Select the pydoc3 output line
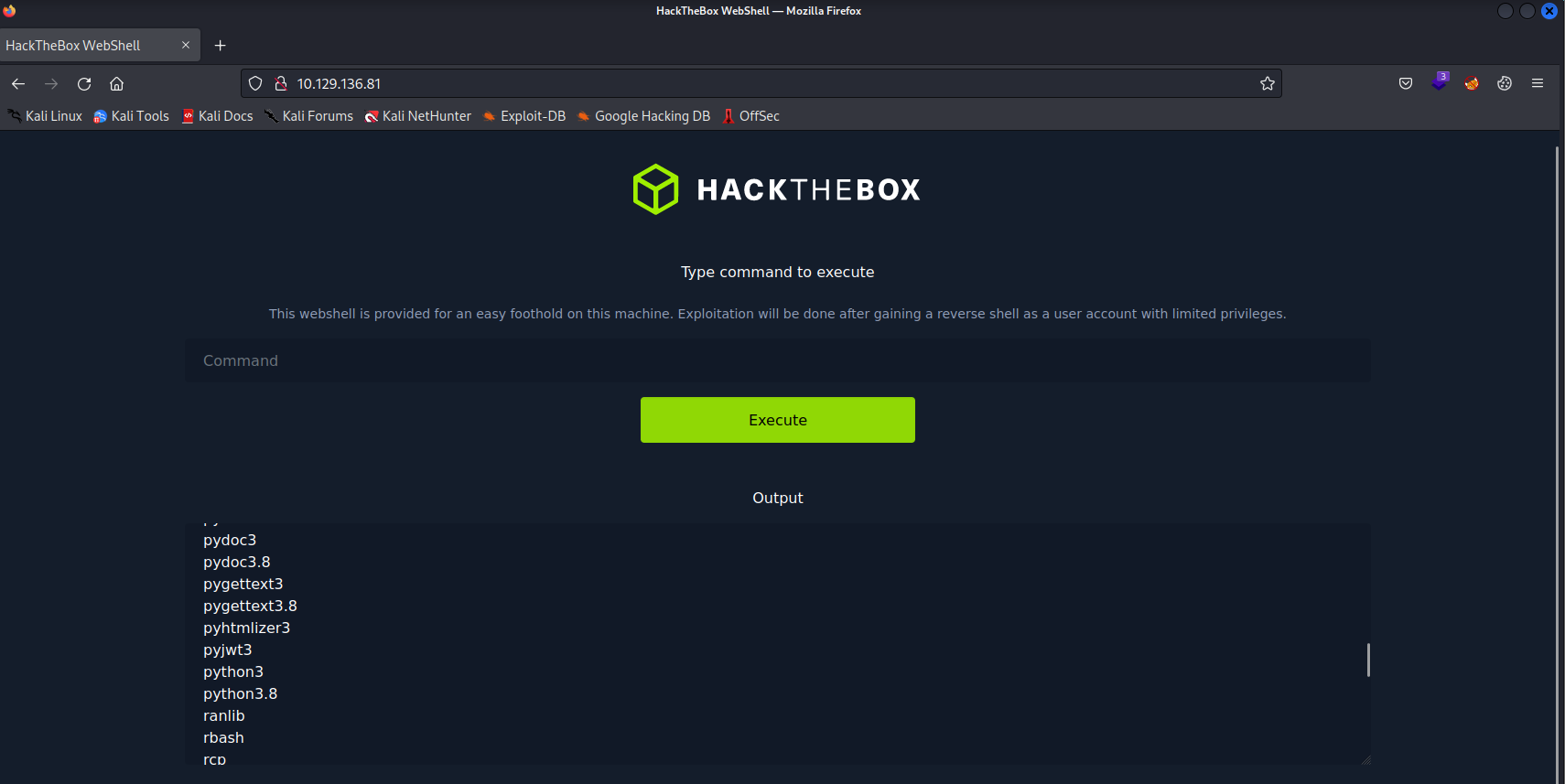 click(x=230, y=540)
